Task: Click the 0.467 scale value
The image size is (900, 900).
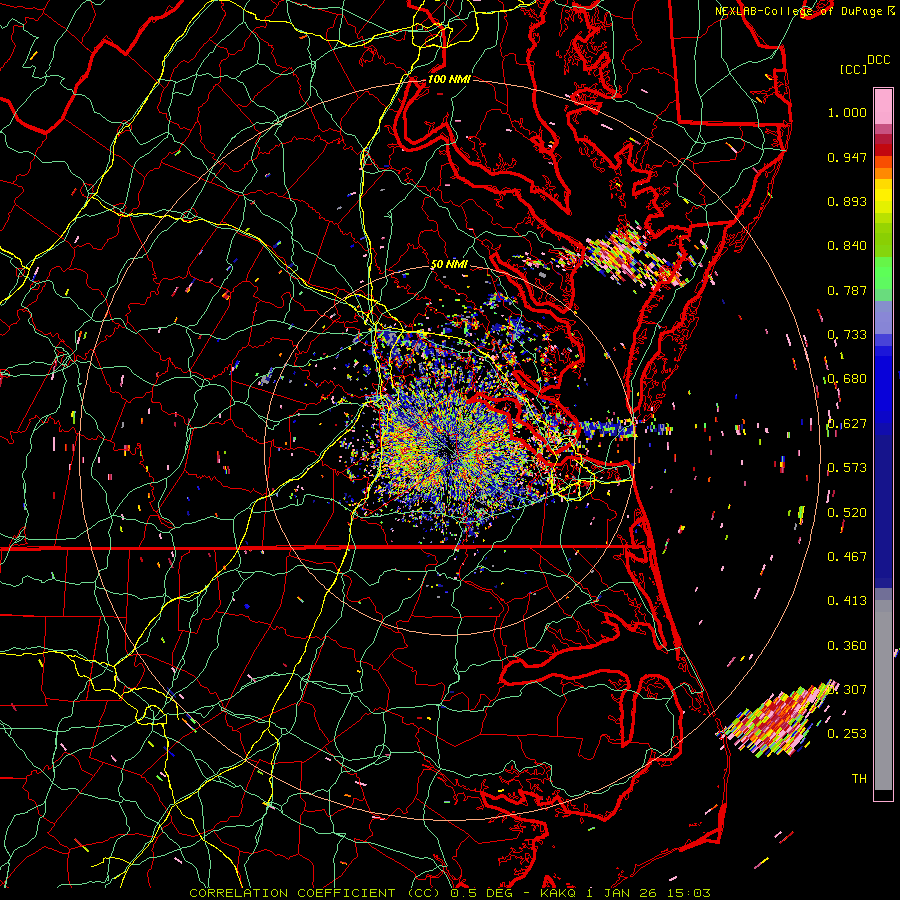Action: 847,557
